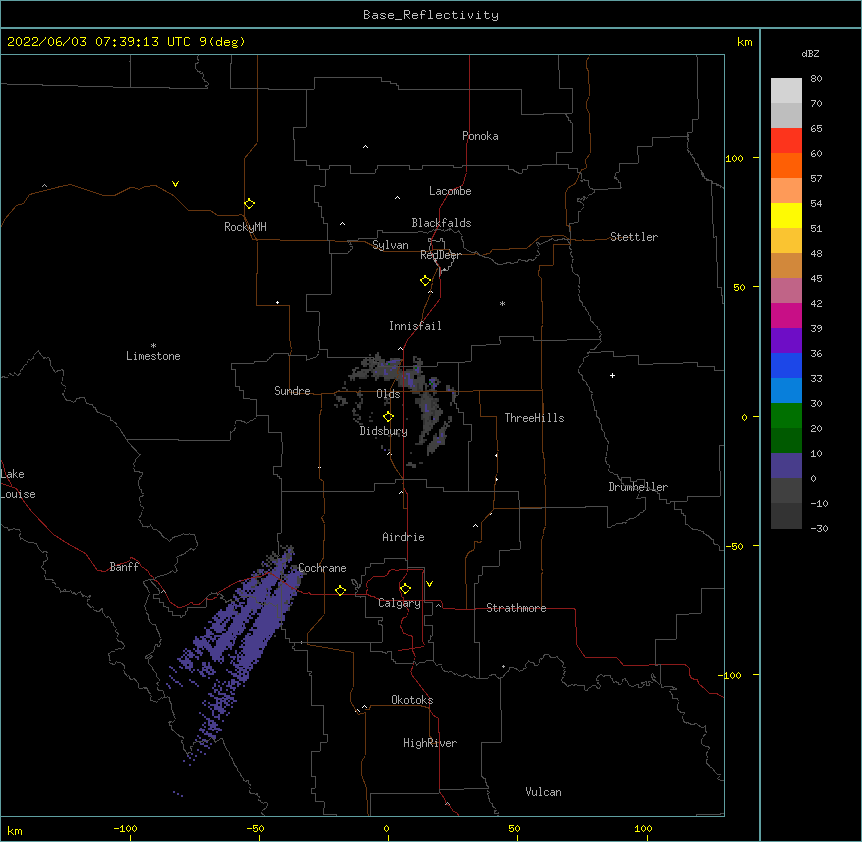Select the Strathmore label

[x=516, y=608]
